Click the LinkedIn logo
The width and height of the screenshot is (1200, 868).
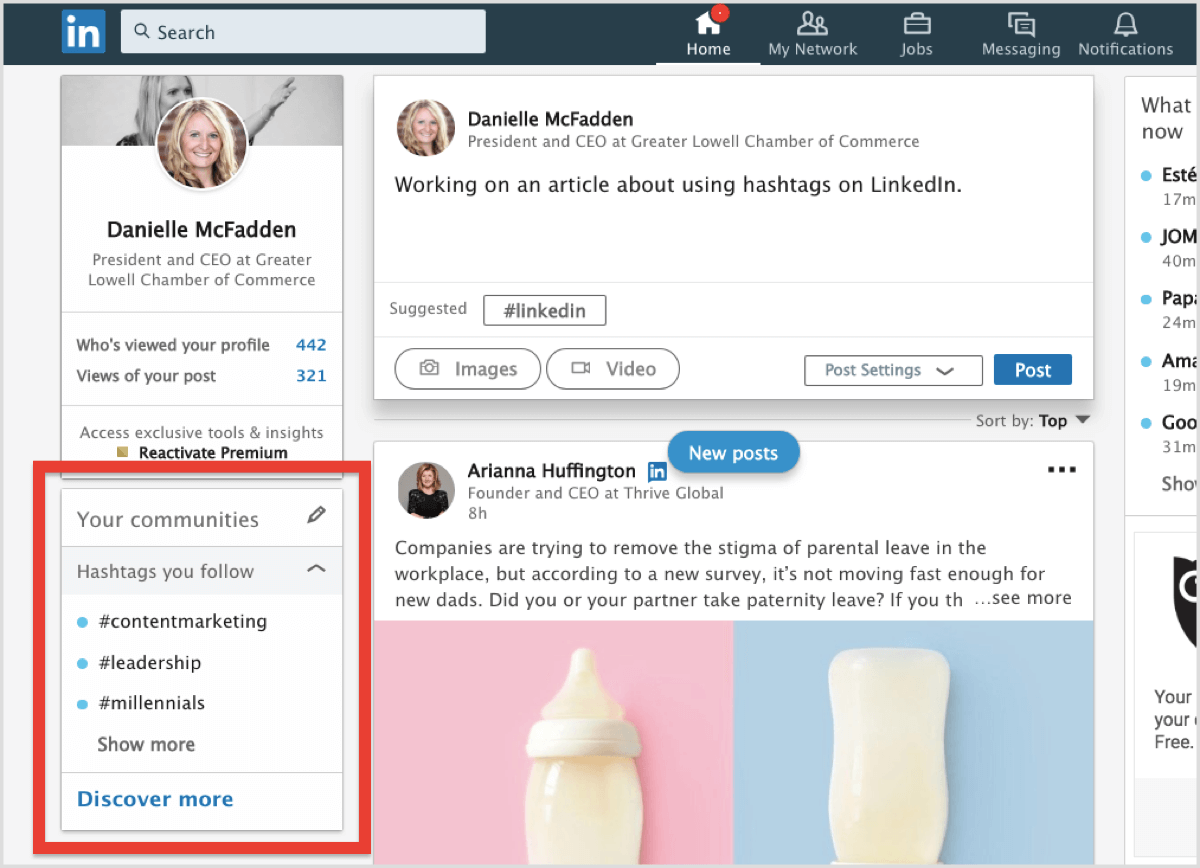(83, 31)
